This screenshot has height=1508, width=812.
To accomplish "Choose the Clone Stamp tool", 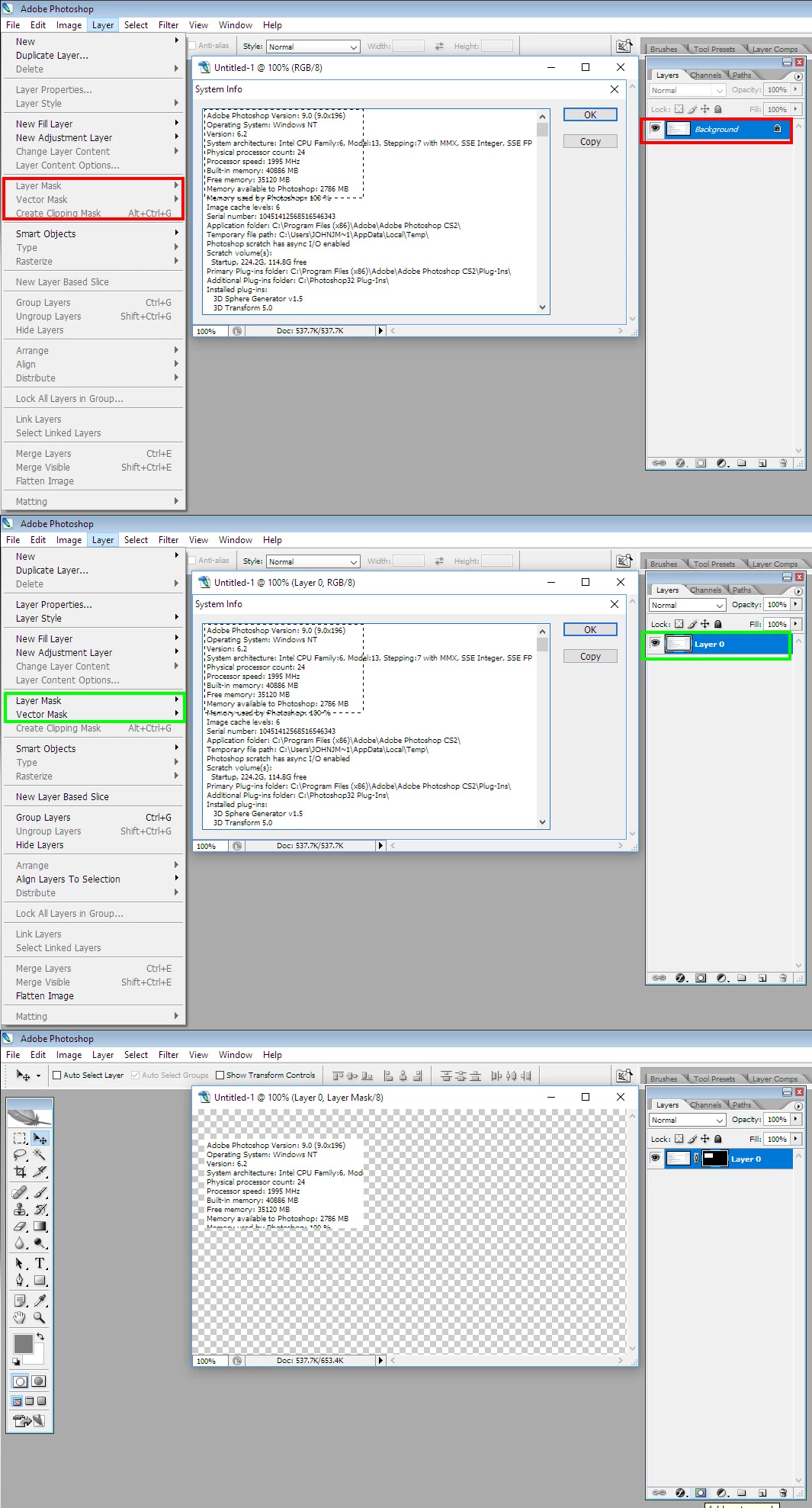I will 21,1209.
